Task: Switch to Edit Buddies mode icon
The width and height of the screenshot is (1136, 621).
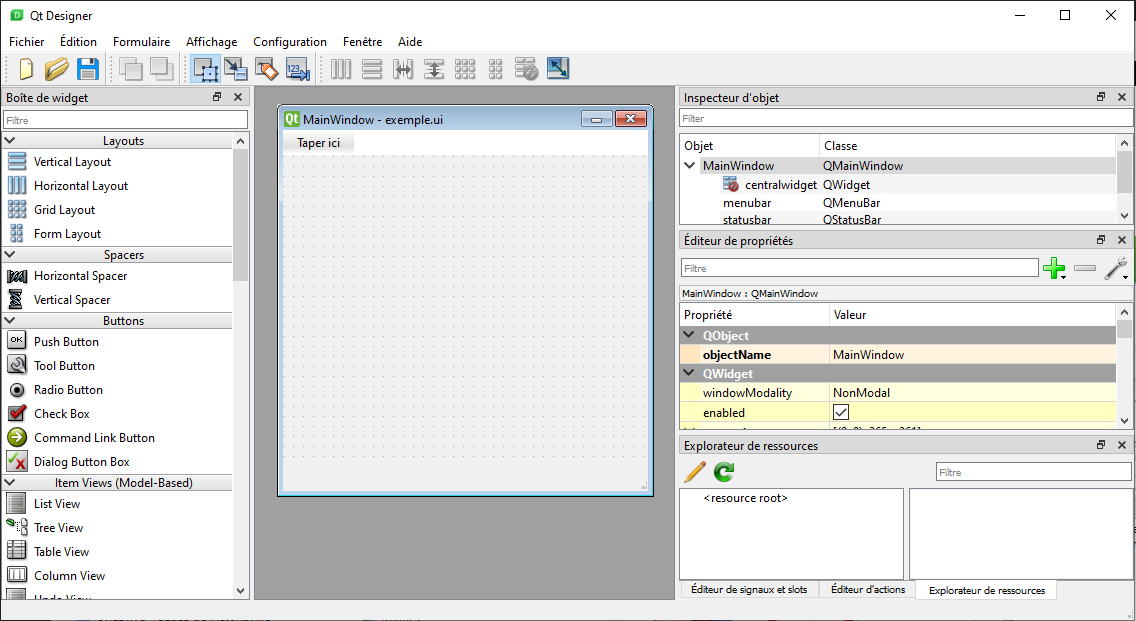Action: tap(267, 69)
